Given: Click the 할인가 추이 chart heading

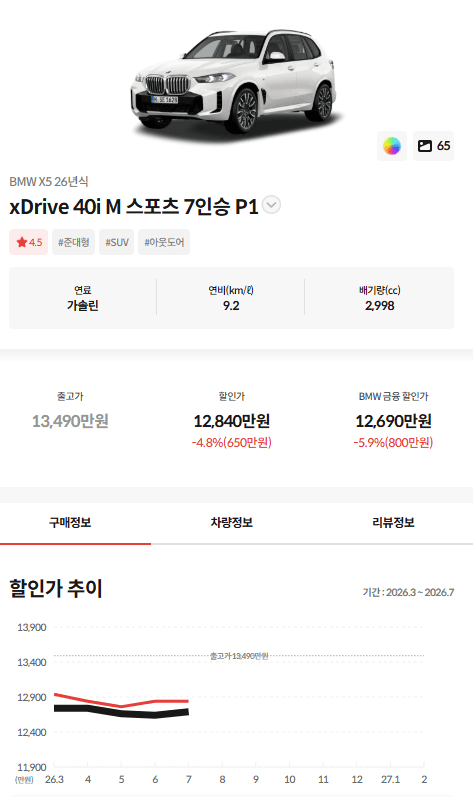Looking at the screenshot, I should pyautogui.click(x=56, y=589).
